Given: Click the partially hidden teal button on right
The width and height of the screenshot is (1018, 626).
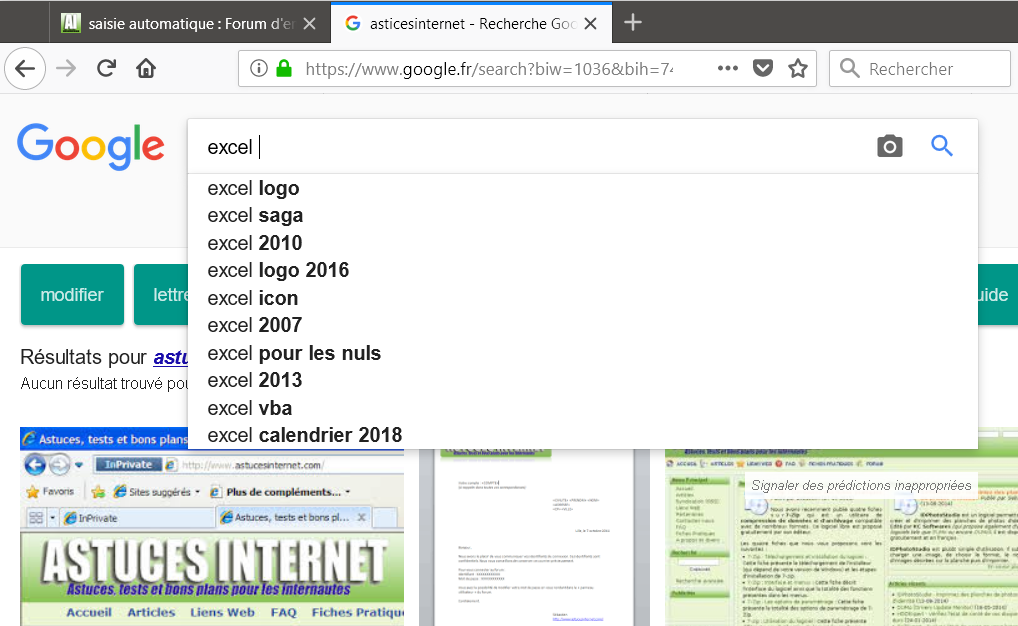Looking at the screenshot, I should [x=998, y=294].
